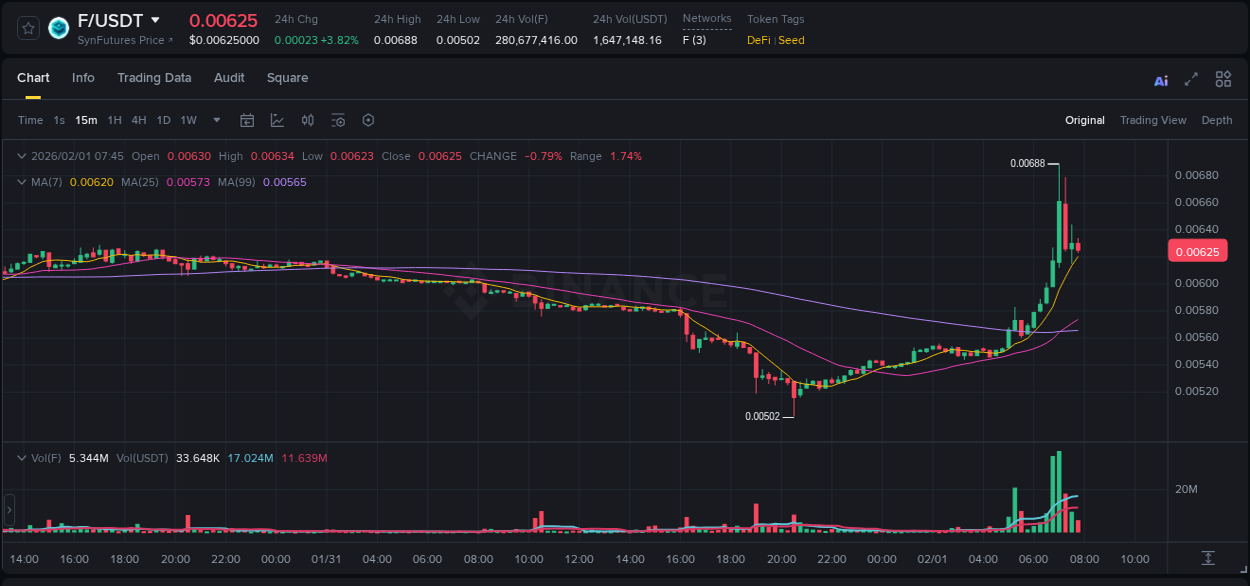Open the Ai assistant feature
The width and height of the screenshot is (1250, 586).
tap(1160, 79)
